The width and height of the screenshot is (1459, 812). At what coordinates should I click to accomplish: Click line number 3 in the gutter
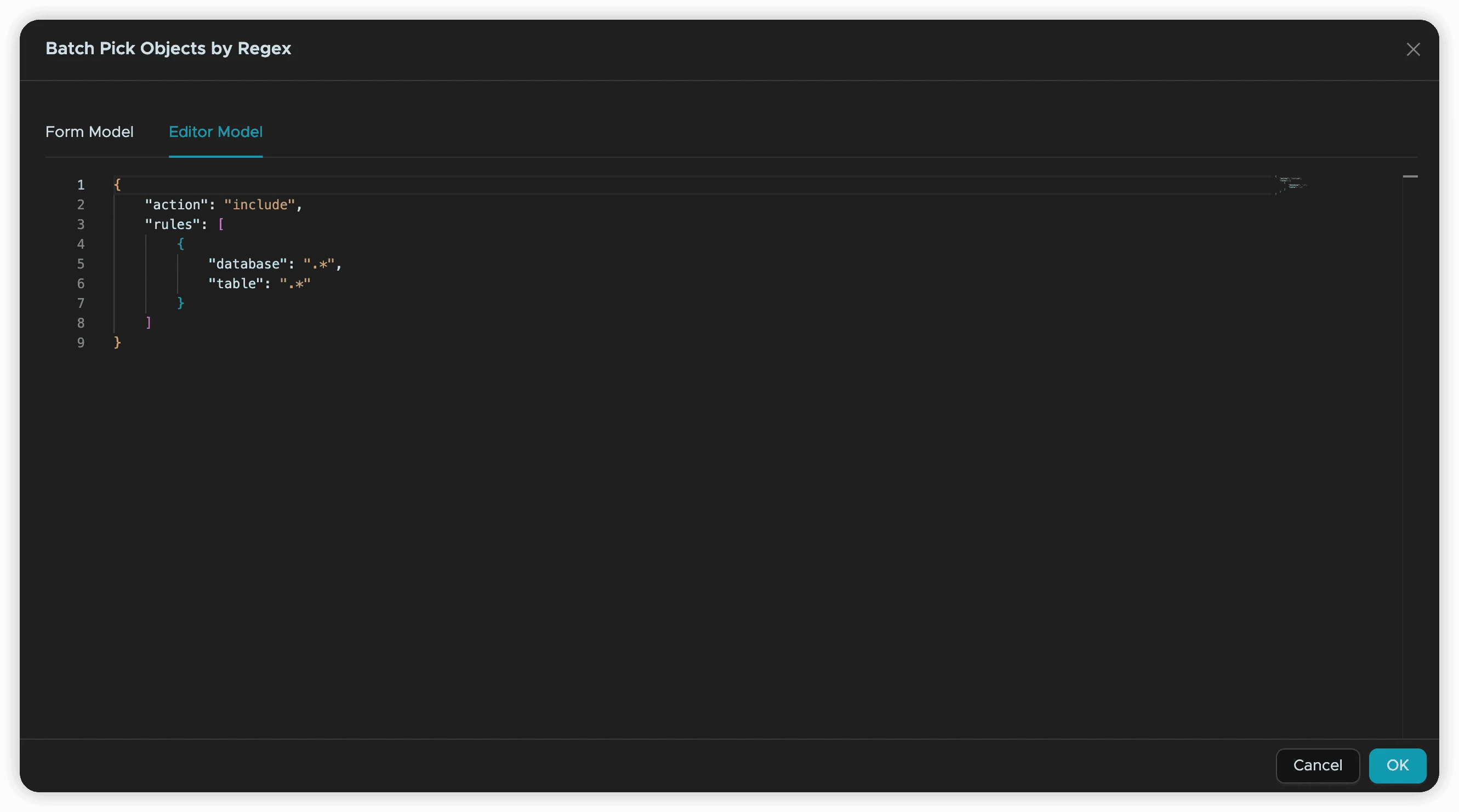(81, 225)
